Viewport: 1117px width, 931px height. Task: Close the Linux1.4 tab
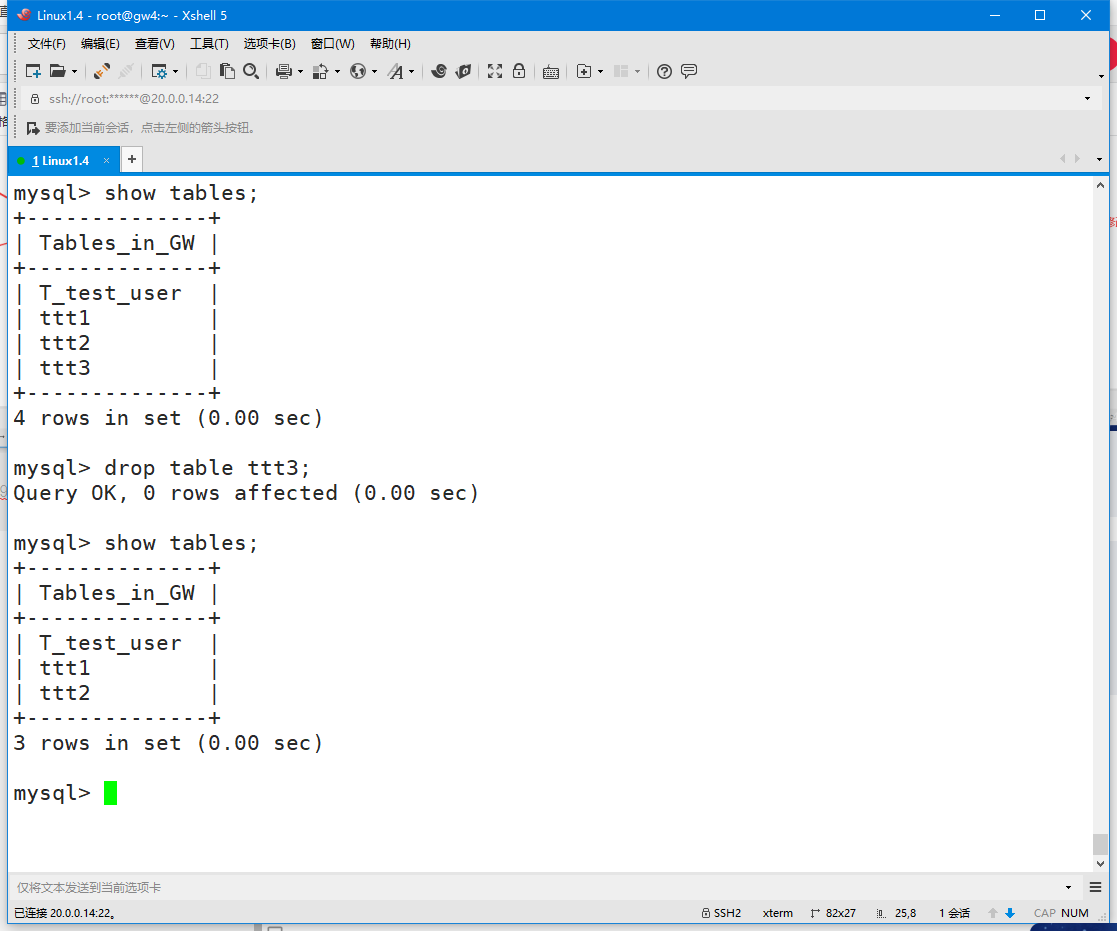tap(106, 161)
